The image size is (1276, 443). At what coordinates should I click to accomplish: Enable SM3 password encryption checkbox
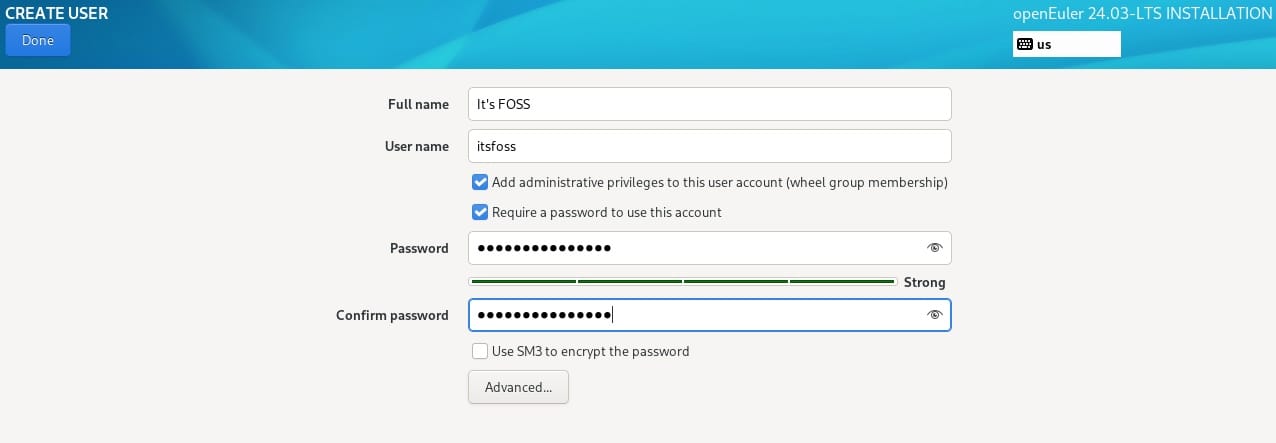point(480,351)
